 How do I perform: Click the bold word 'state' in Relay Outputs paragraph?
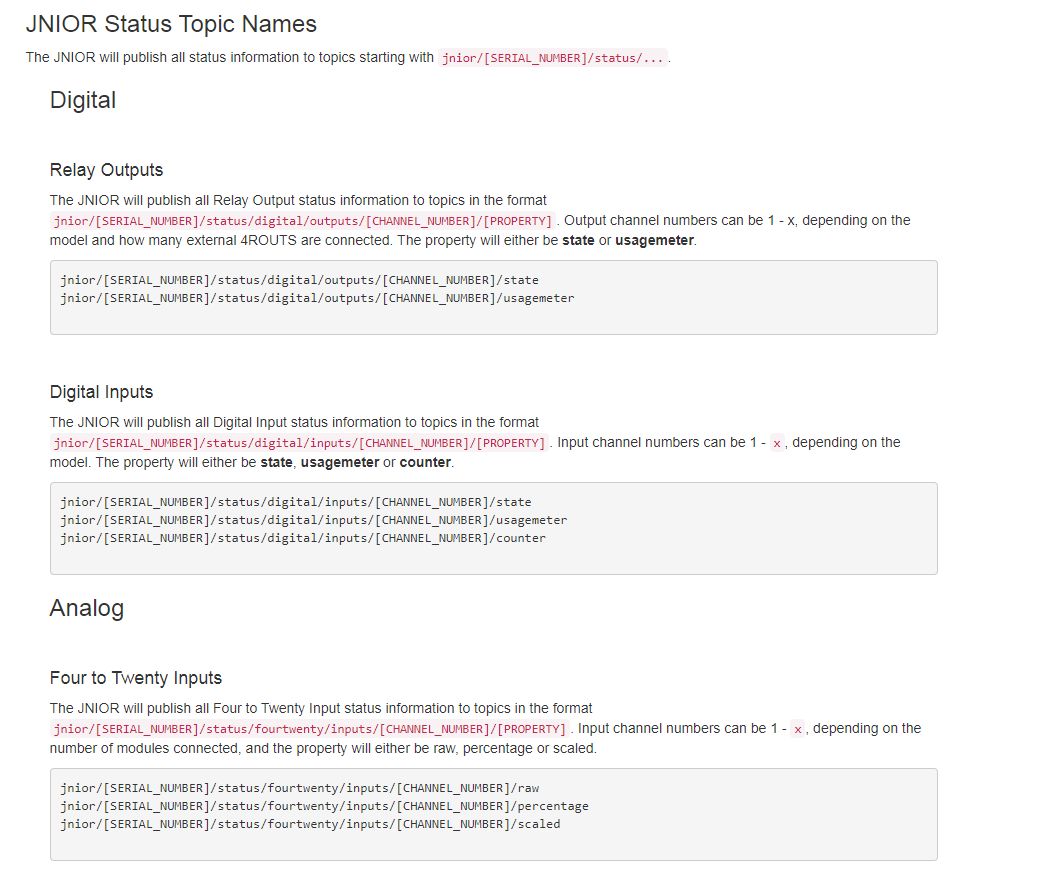[x=578, y=240]
